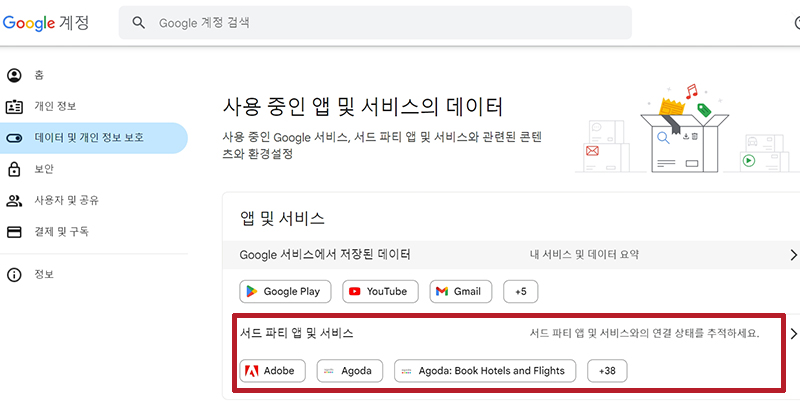Viewport: 800px width, 405px height.
Task: Click 서드 파티 앱 및 서비스와의 연결 상태 text
Action: [645, 334]
